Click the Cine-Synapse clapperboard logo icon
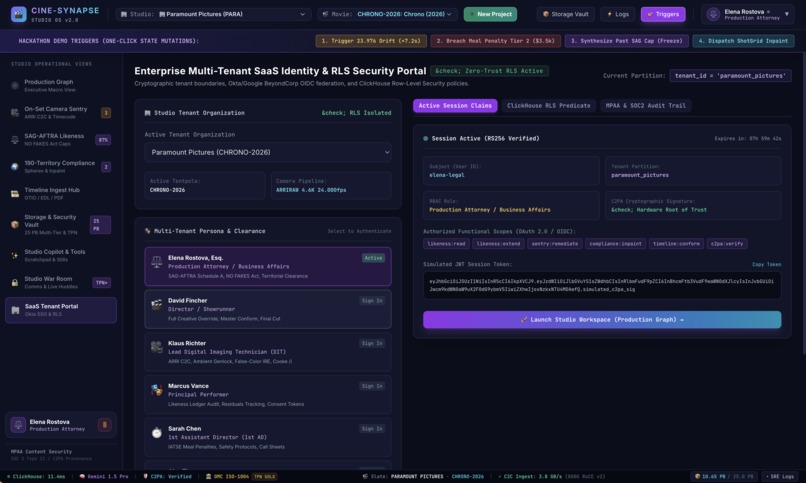 tap(19, 14)
